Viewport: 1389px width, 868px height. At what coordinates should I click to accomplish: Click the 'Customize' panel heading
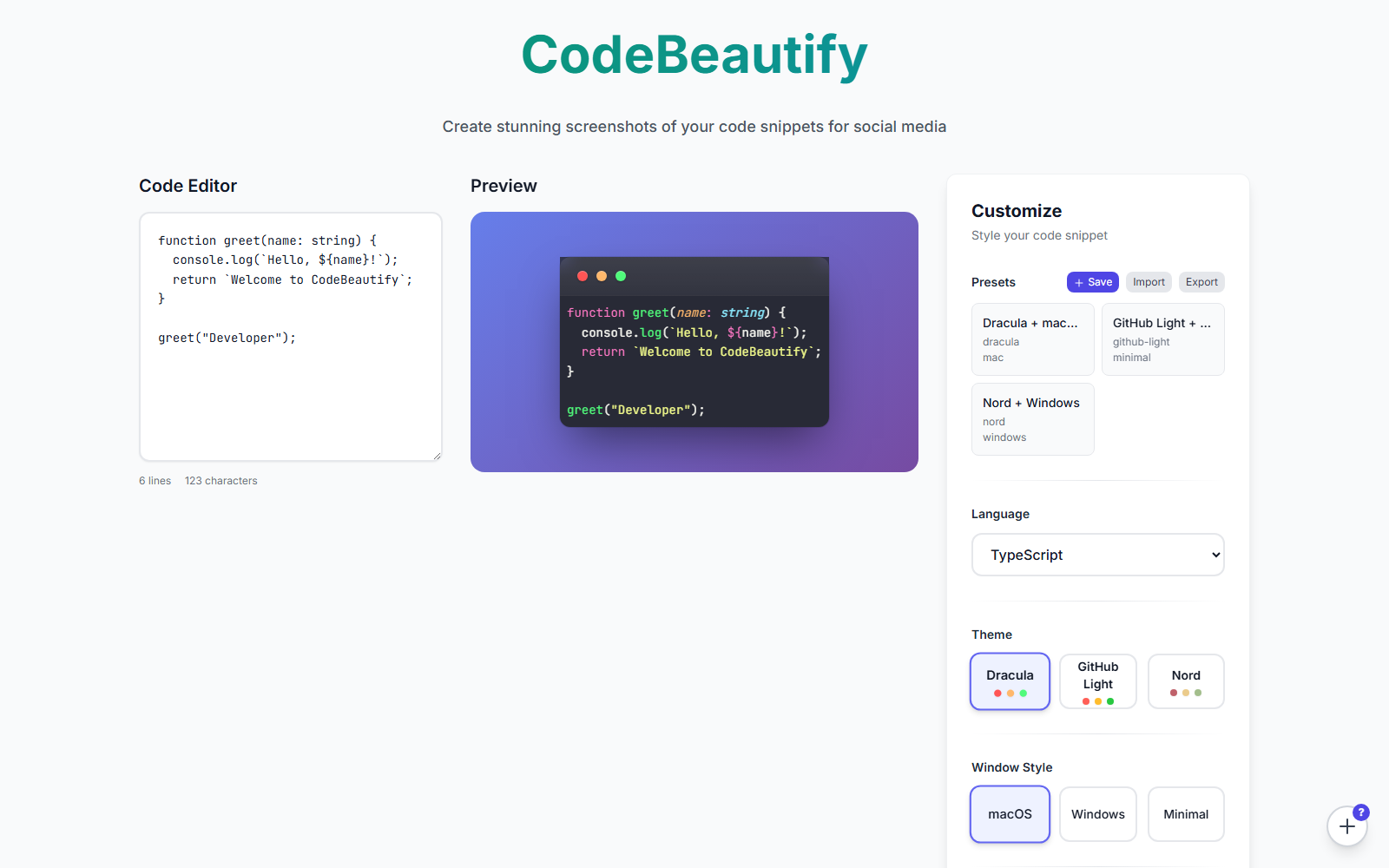point(1017,211)
